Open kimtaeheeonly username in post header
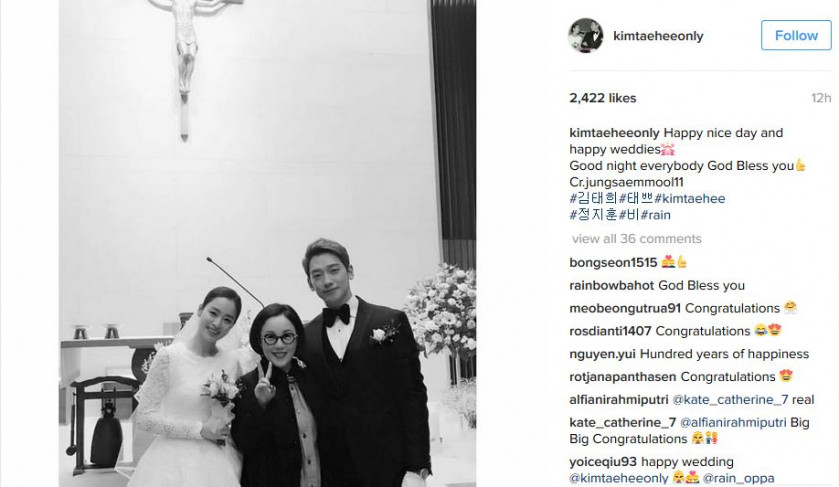 [658, 36]
